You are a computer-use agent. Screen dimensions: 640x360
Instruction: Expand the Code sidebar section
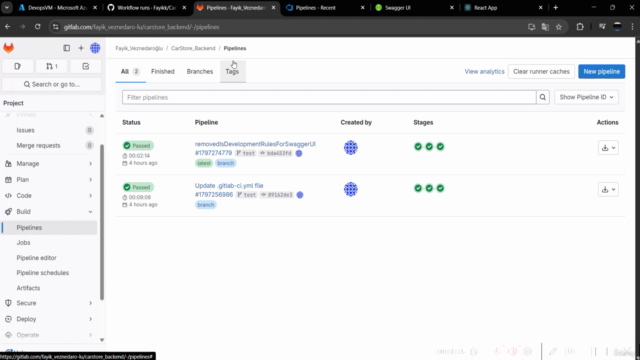click(49, 196)
